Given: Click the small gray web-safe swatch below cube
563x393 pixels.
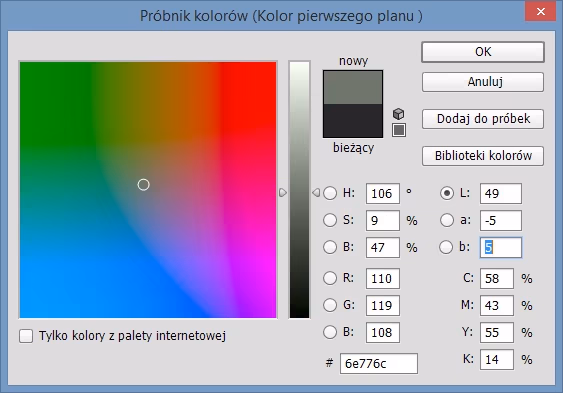Looking at the screenshot, I should click(x=399, y=130).
